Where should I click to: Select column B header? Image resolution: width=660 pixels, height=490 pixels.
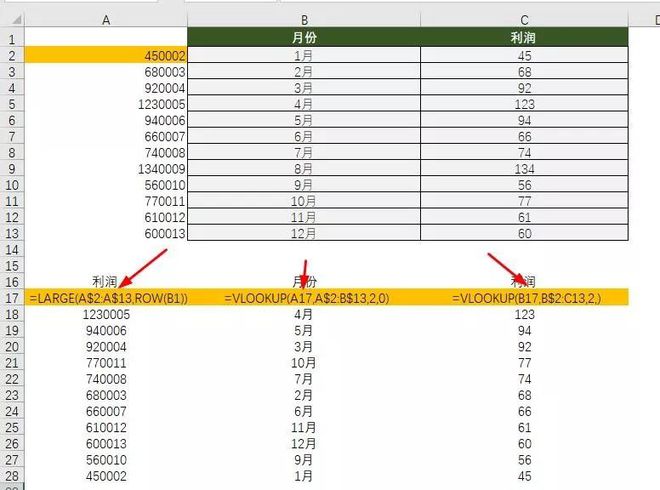(303, 17)
